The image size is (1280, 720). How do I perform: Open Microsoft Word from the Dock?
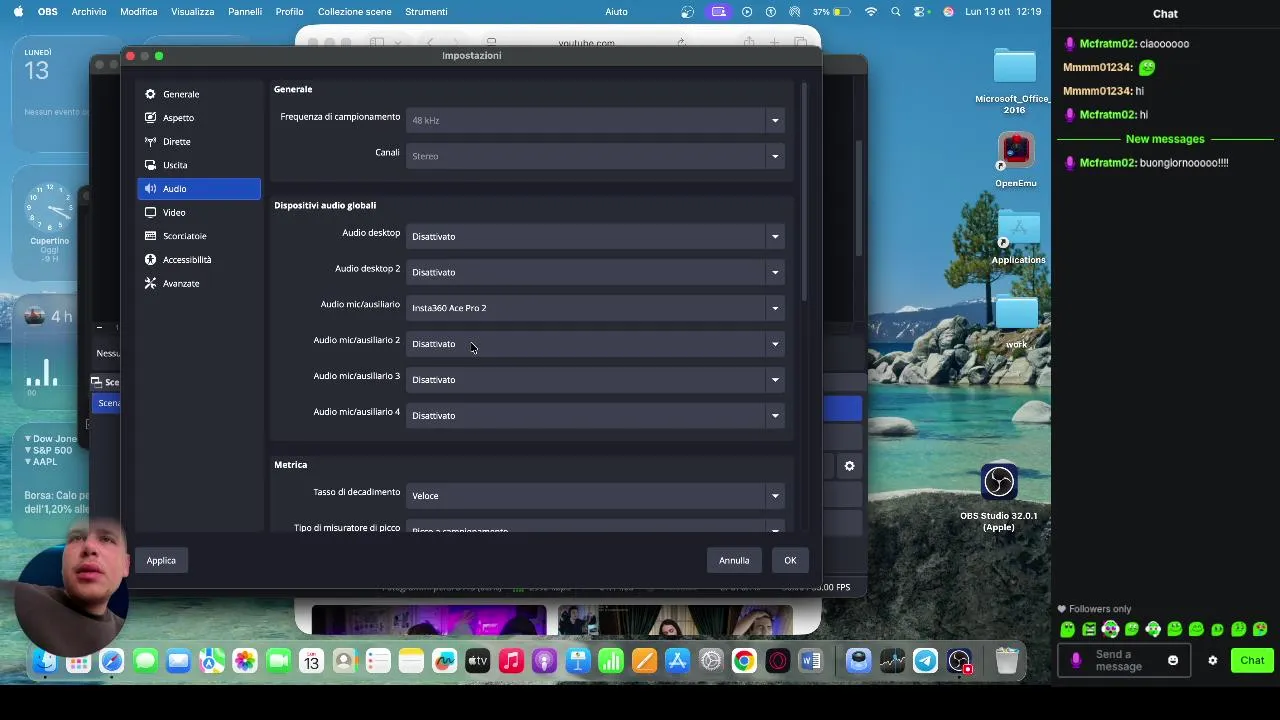811,661
